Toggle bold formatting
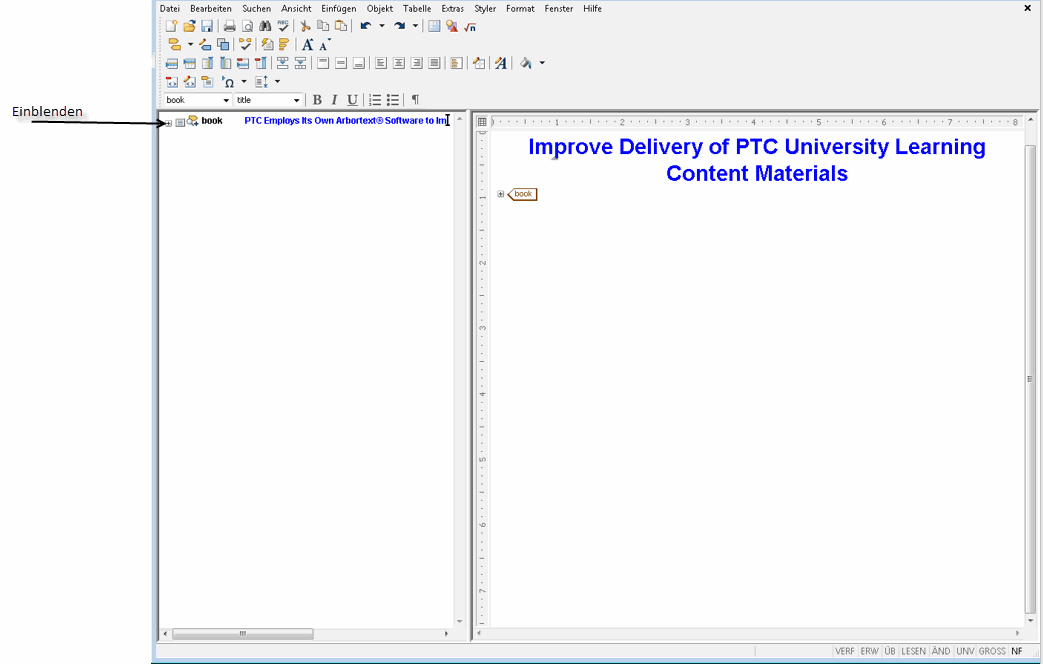 coord(317,100)
